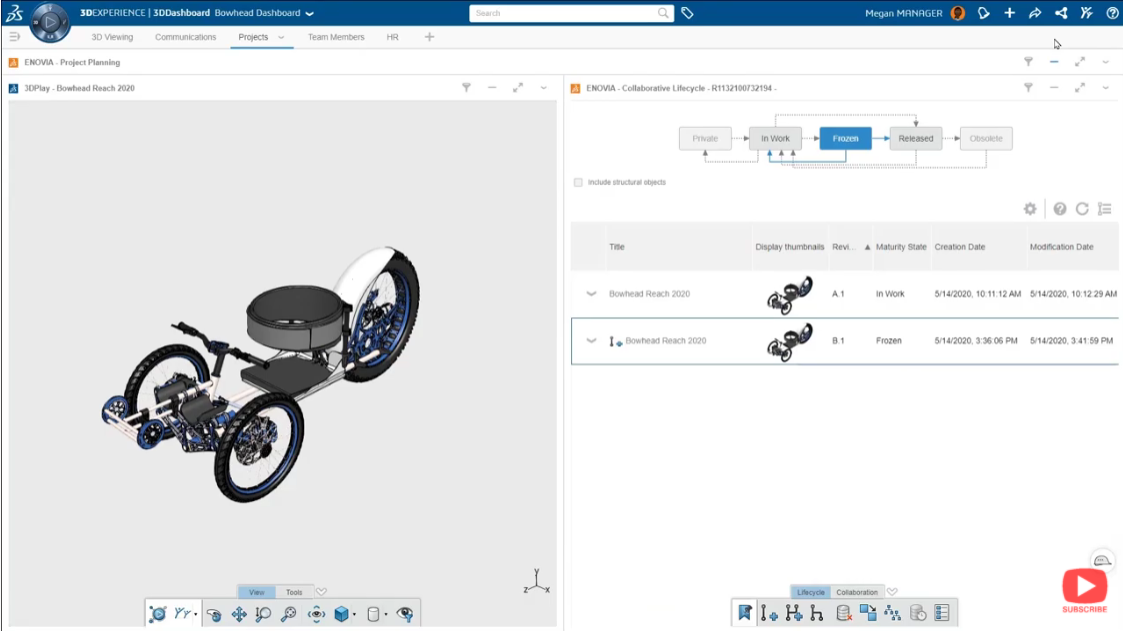Click the Revise From branch icon
Viewport: 1123px width, 631px height.
pos(816,613)
